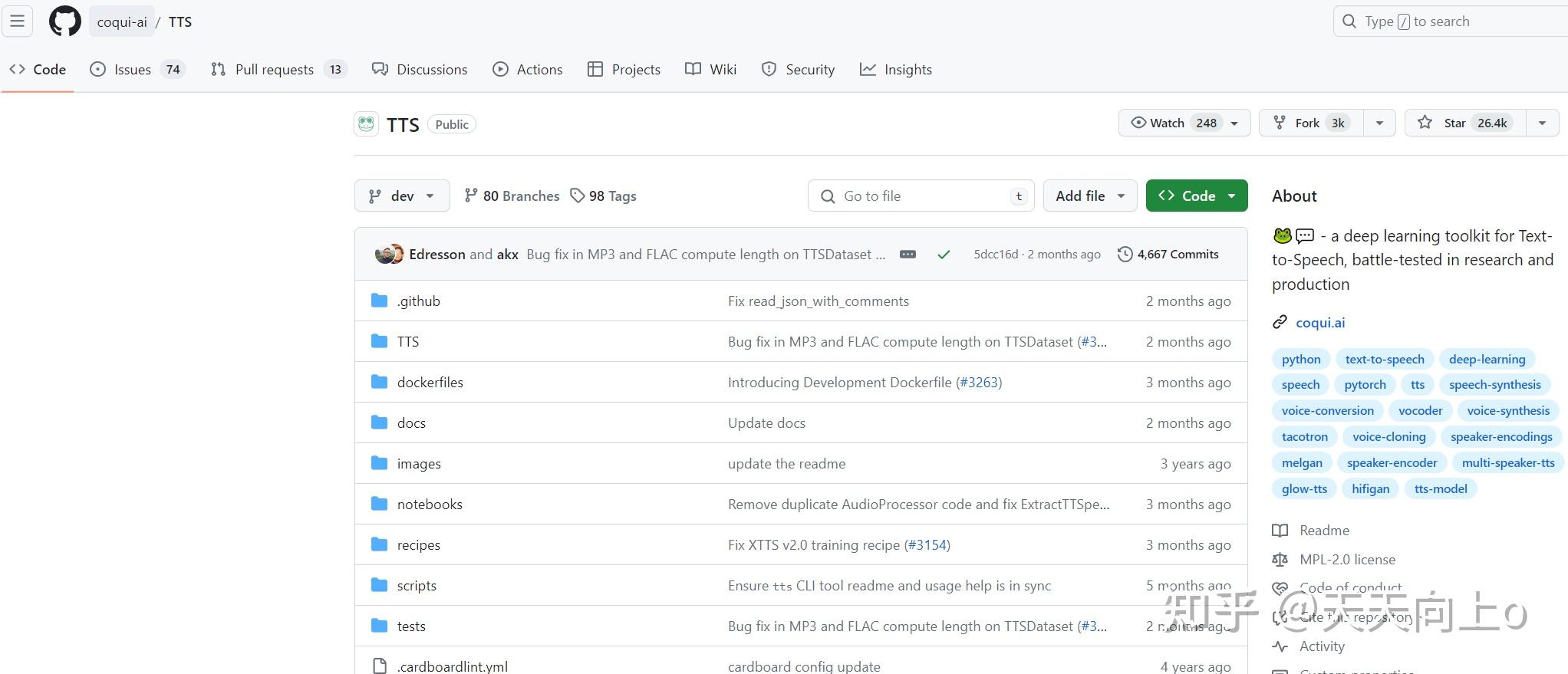Go to GitHub home via Octocat logo
This screenshot has height=674, width=1568.
click(64, 21)
